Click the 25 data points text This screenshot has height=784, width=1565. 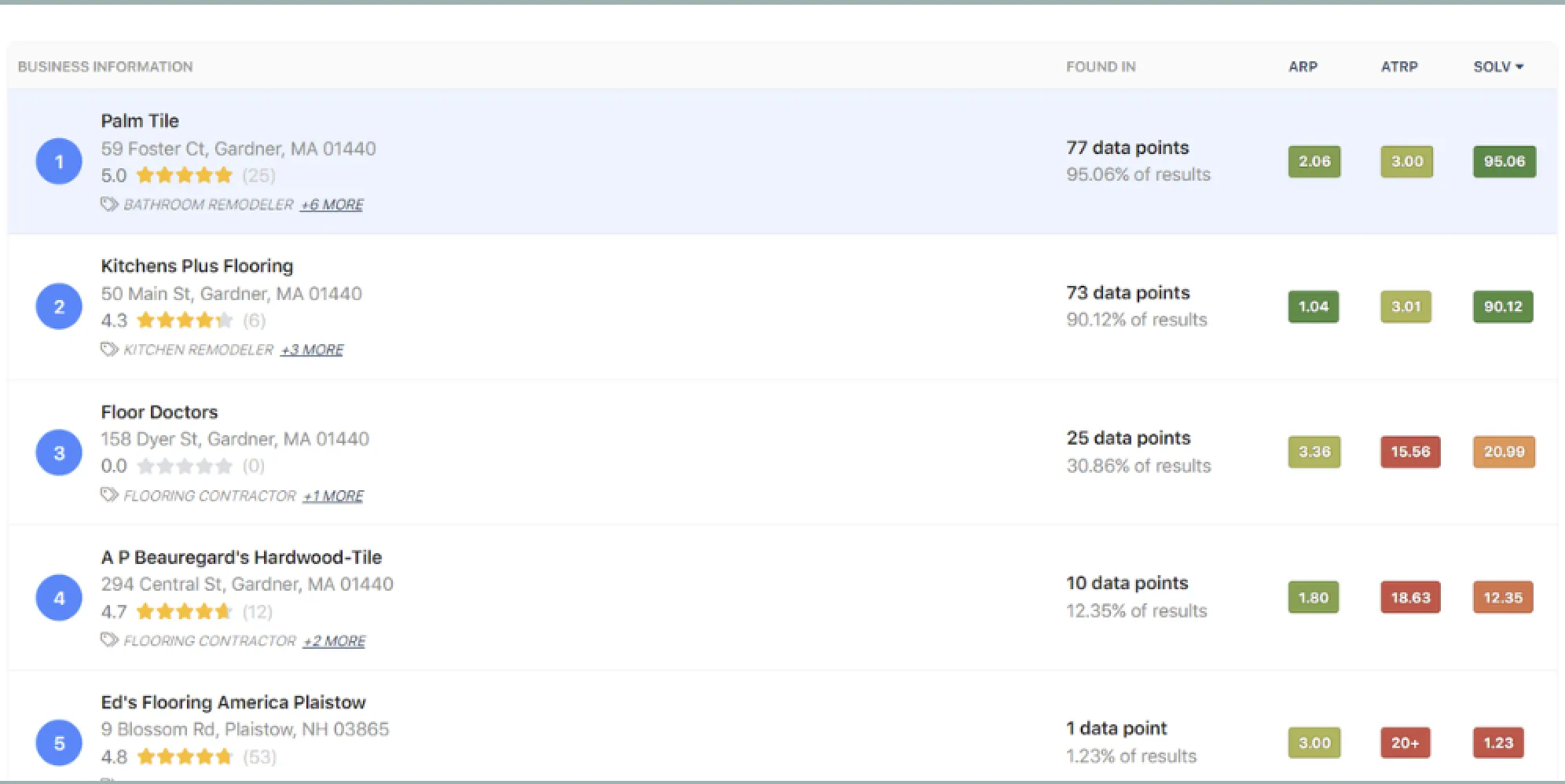(x=1128, y=438)
